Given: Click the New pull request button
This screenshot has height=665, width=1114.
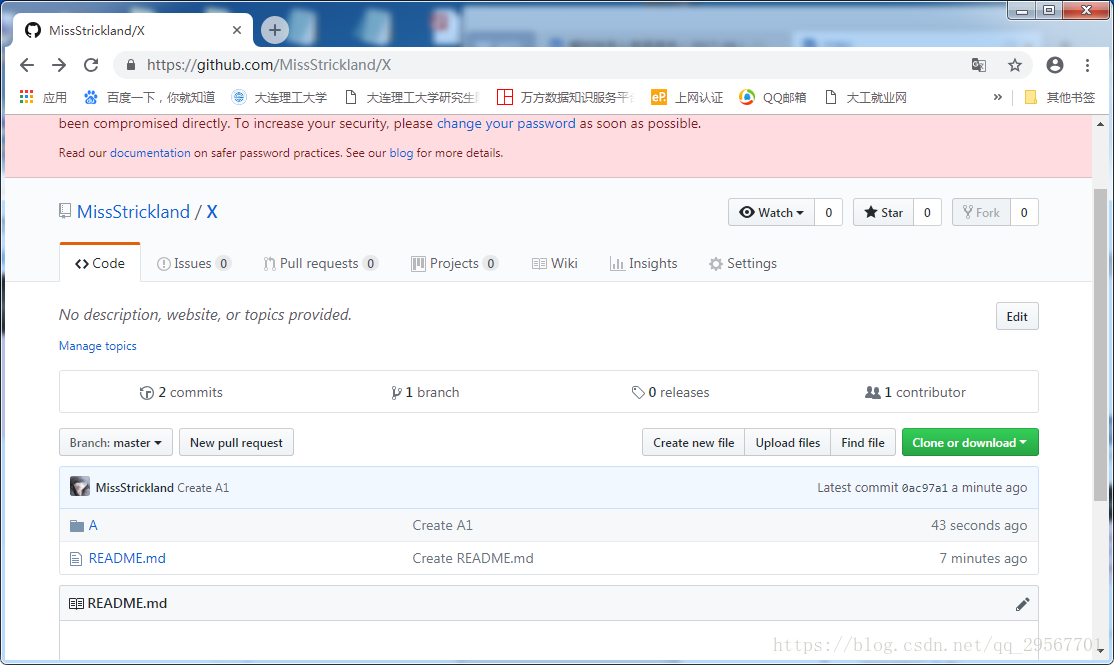Looking at the screenshot, I should [237, 443].
